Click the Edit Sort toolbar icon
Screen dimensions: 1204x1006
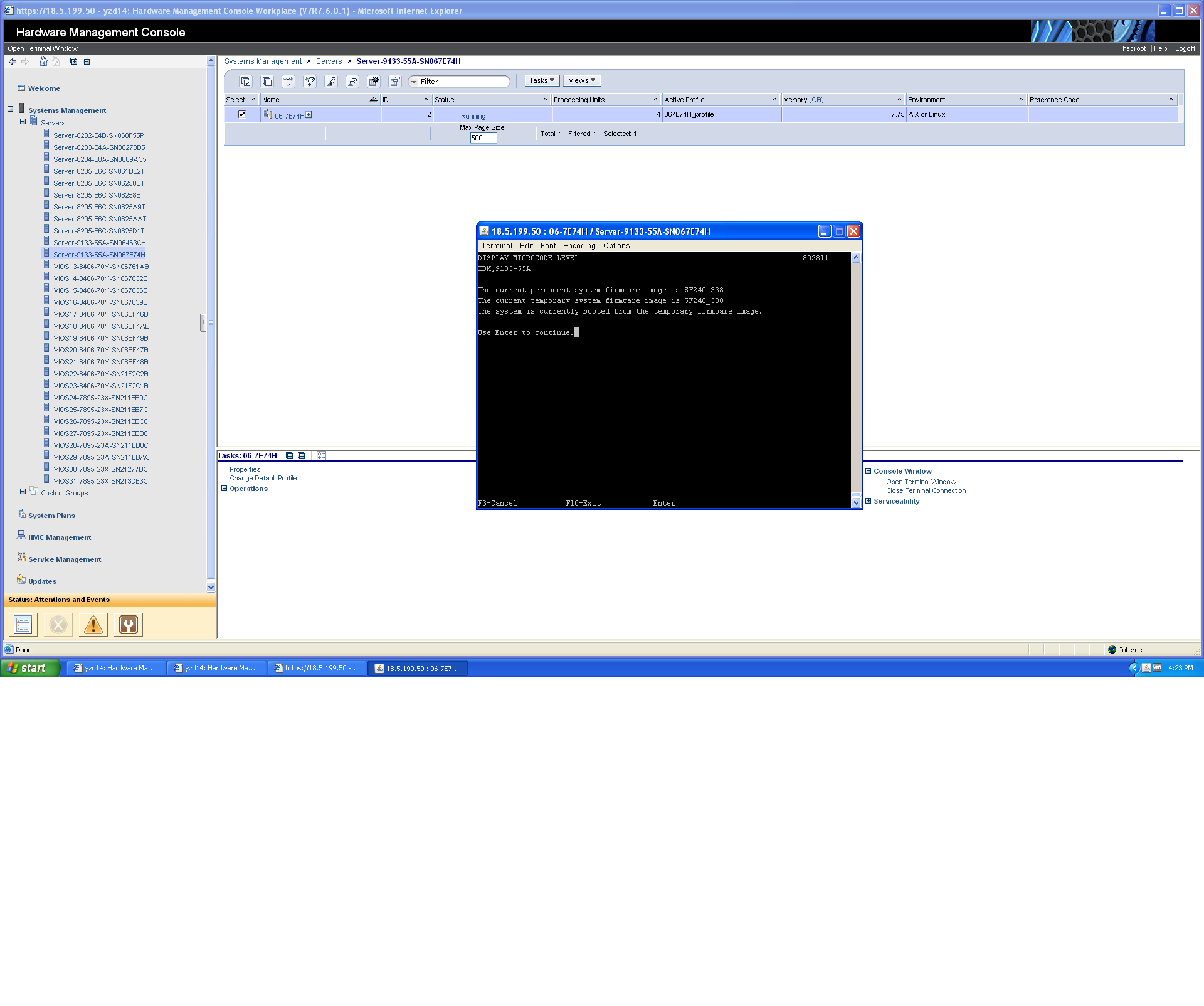[x=331, y=82]
